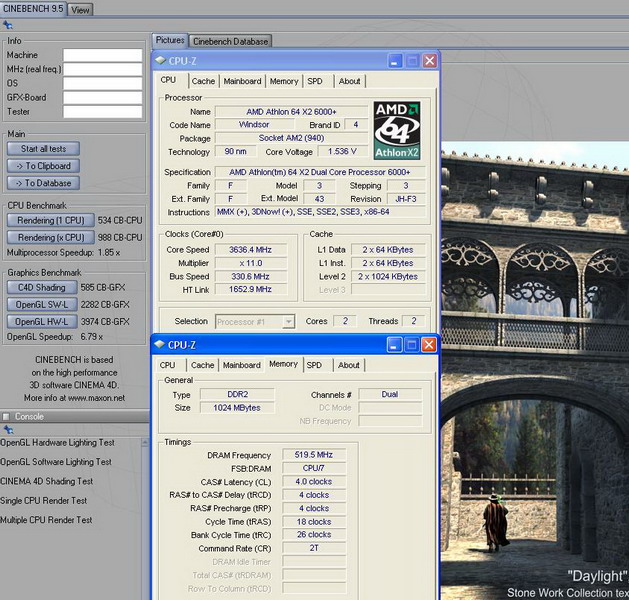Click the 'OpenGL Software Lighting Test' console entry
Screen dimensions: 629x600
click(x=56, y=462)
